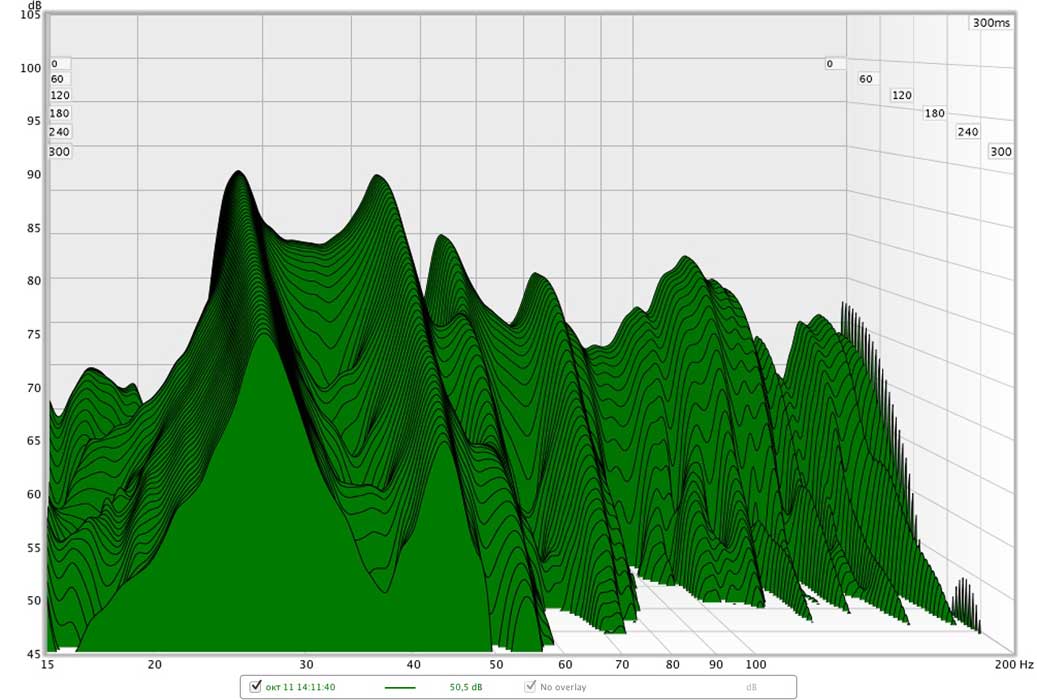Click the 60 time marker beside the dB axis

coord(57,79)
